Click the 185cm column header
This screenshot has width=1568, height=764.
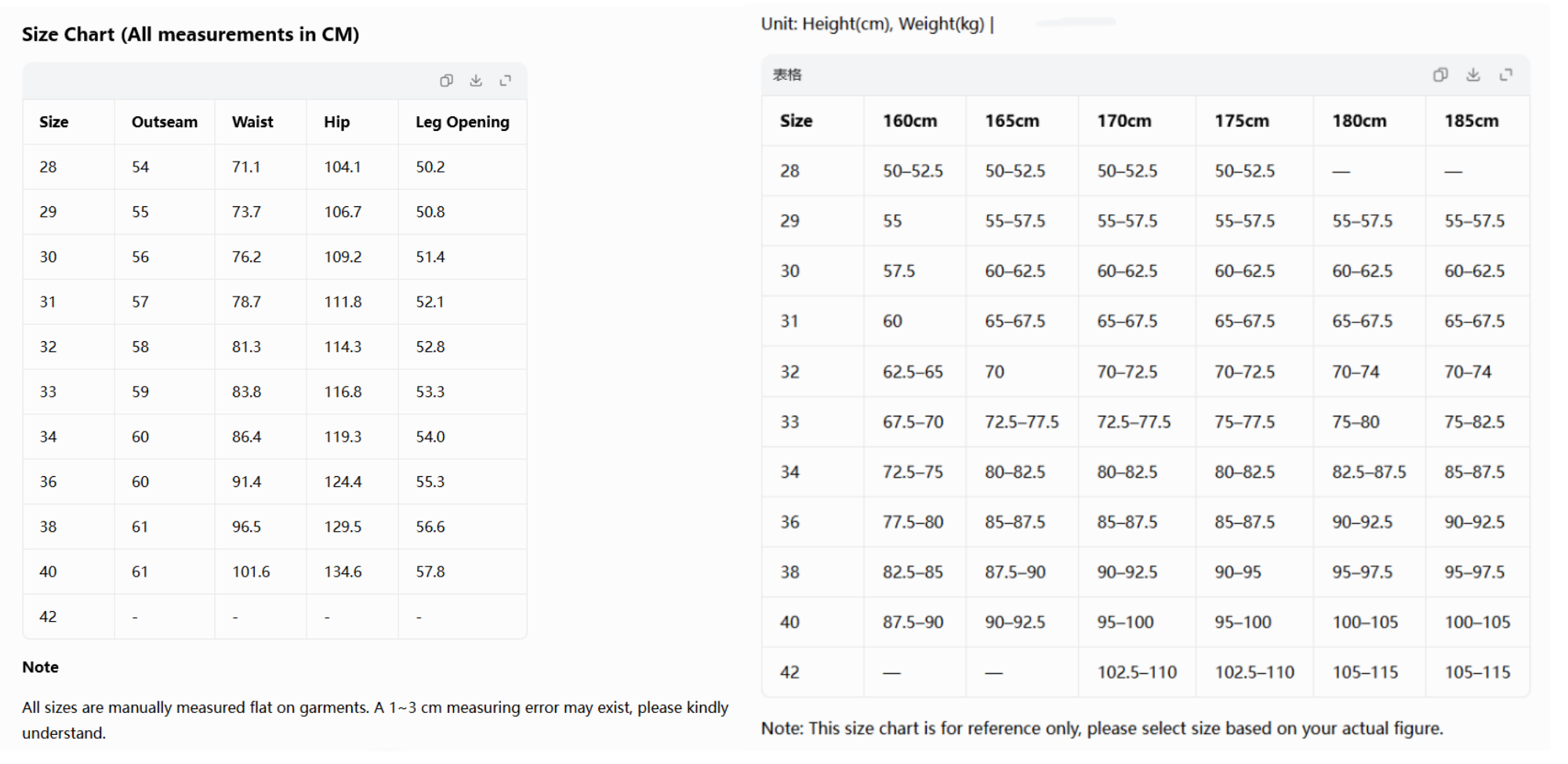point(1472,121)
